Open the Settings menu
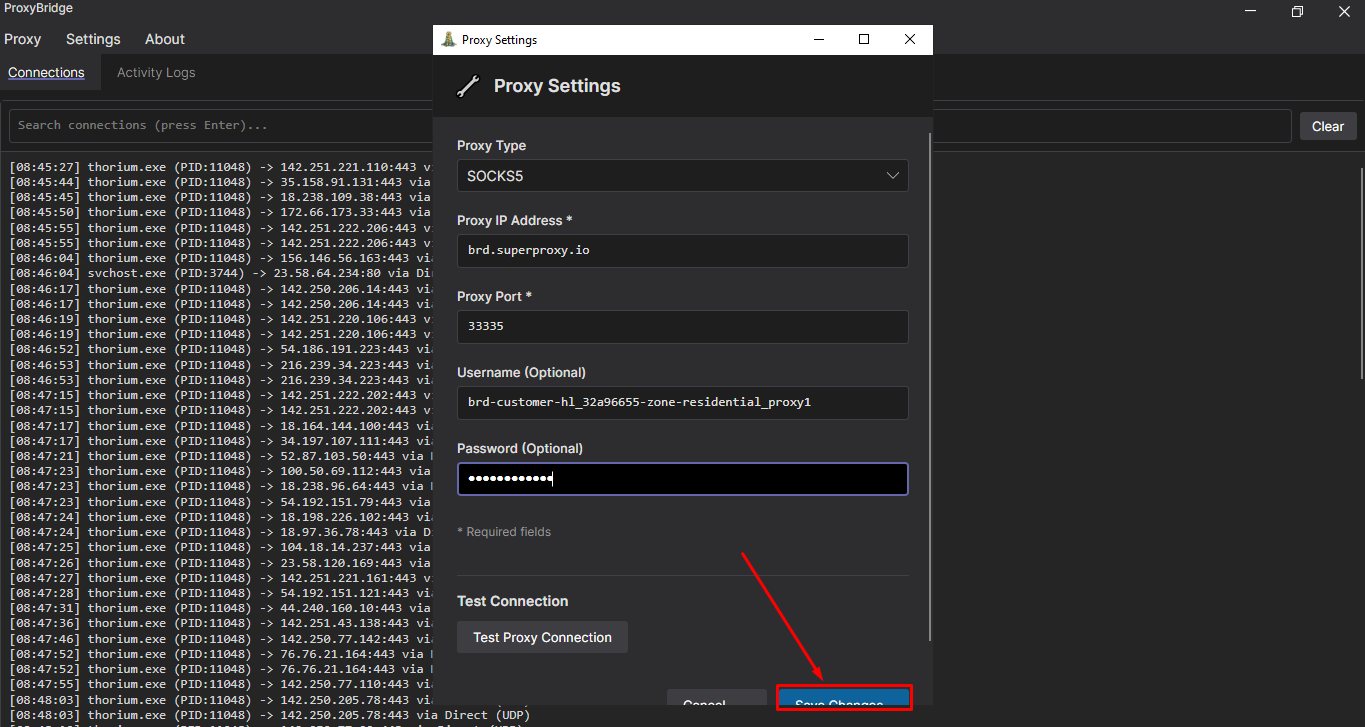The width and height of the screenshot is (1365, 727). coord(93,39)
